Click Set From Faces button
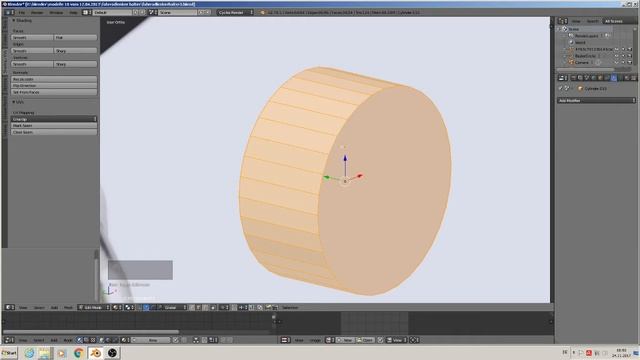The height and width of the screenshot is (360, 640). coord(54,92)
